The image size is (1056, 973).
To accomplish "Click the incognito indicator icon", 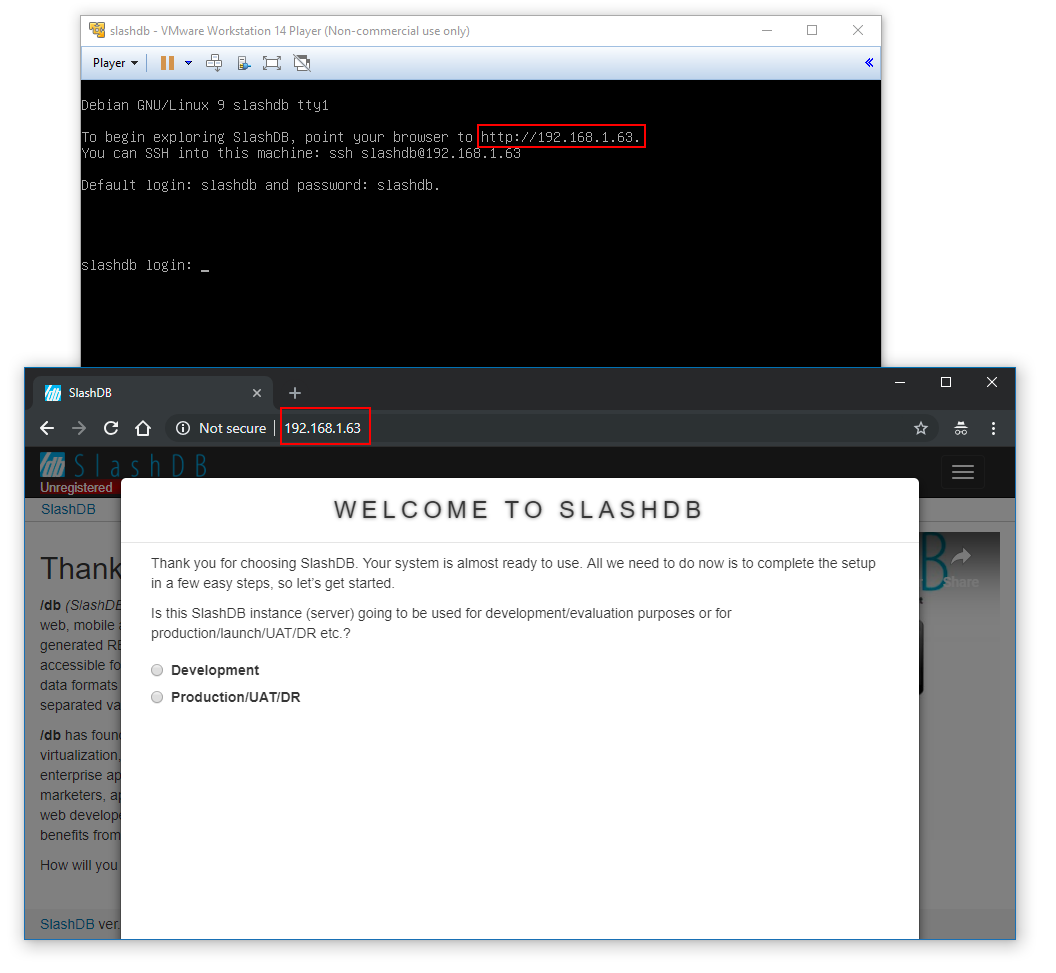I will tap(961, 428).
